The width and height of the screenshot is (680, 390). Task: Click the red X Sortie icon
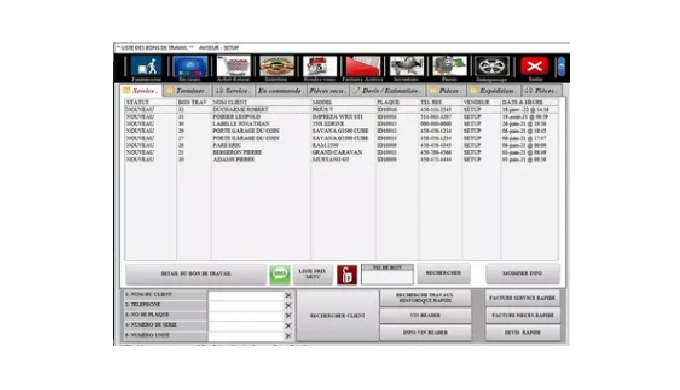click(535, 68)
